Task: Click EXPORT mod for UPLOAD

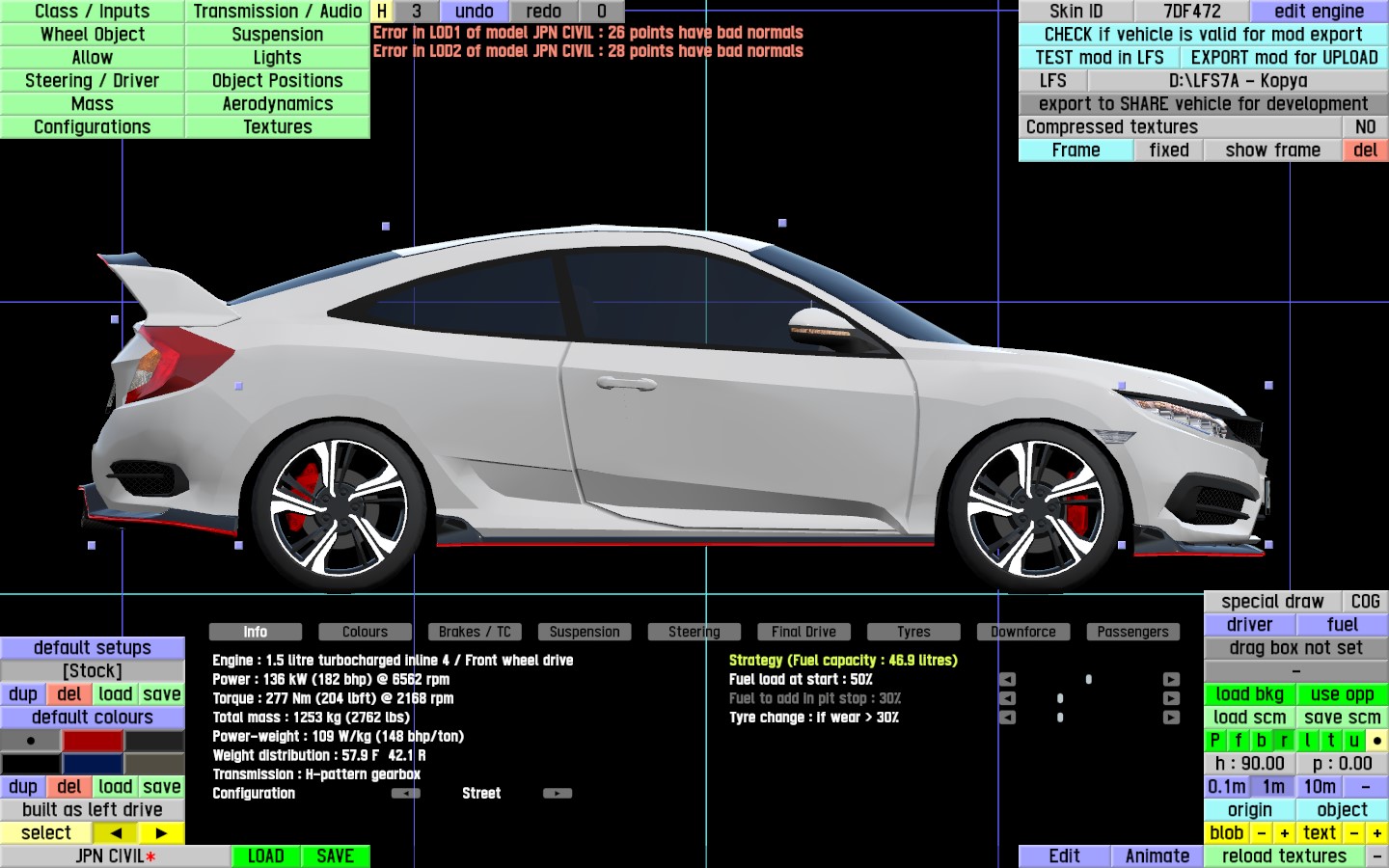Action: tap(1285, 58)
